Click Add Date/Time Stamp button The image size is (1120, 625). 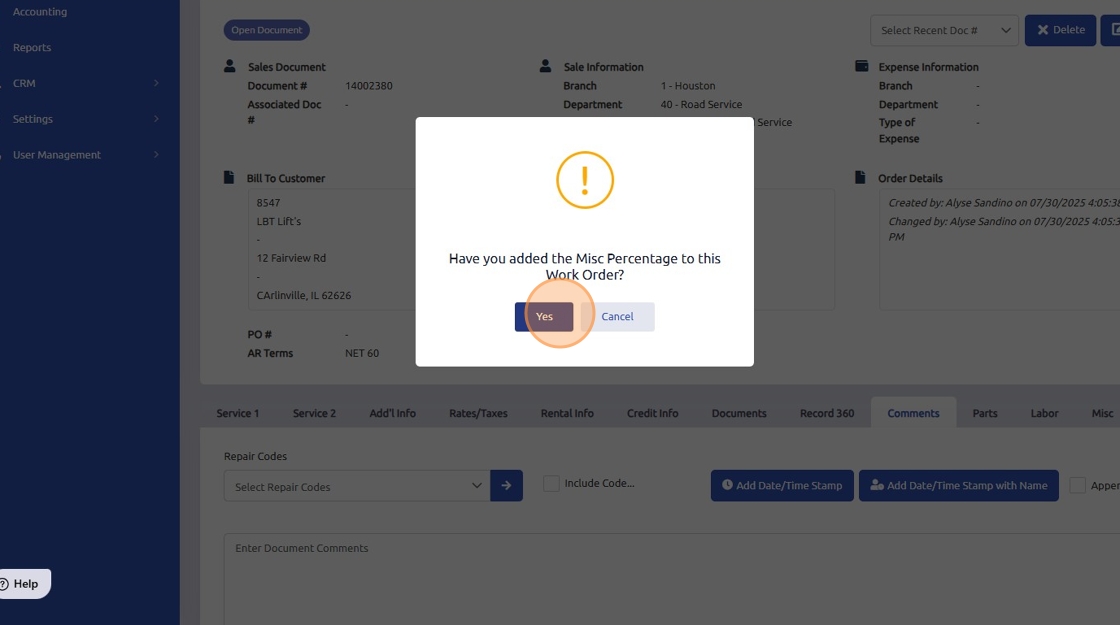(781, 486)
